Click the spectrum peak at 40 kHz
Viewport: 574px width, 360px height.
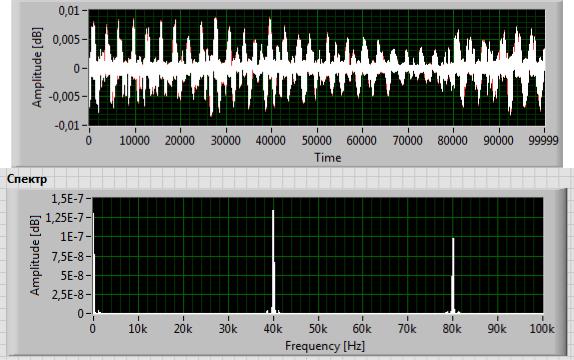273,261
